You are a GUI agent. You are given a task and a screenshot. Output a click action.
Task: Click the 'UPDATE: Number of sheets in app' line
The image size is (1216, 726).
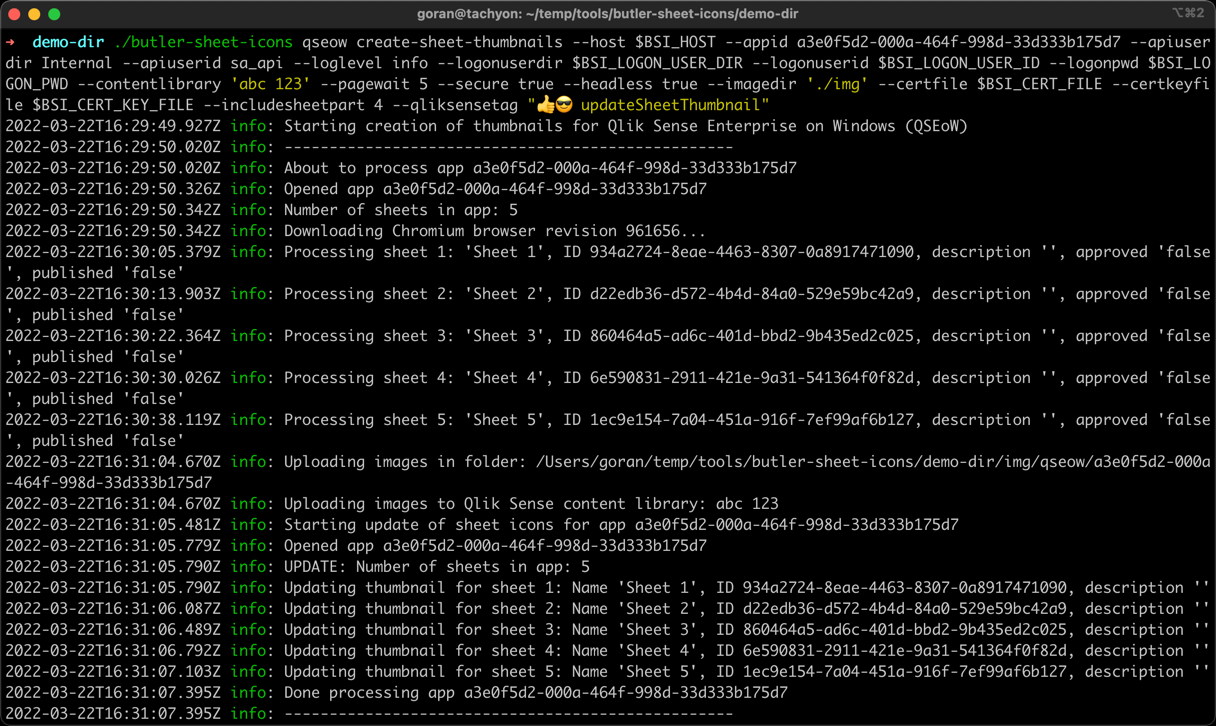[x=298, y=567]
